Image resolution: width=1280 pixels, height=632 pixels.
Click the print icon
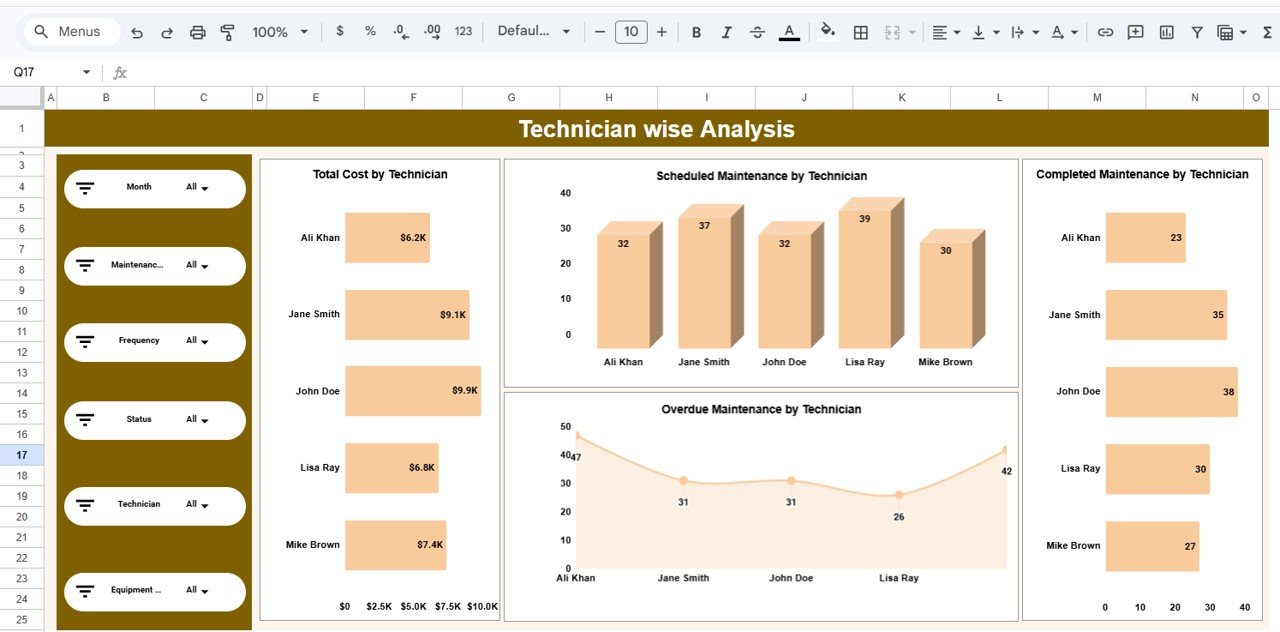pos(197,32)
